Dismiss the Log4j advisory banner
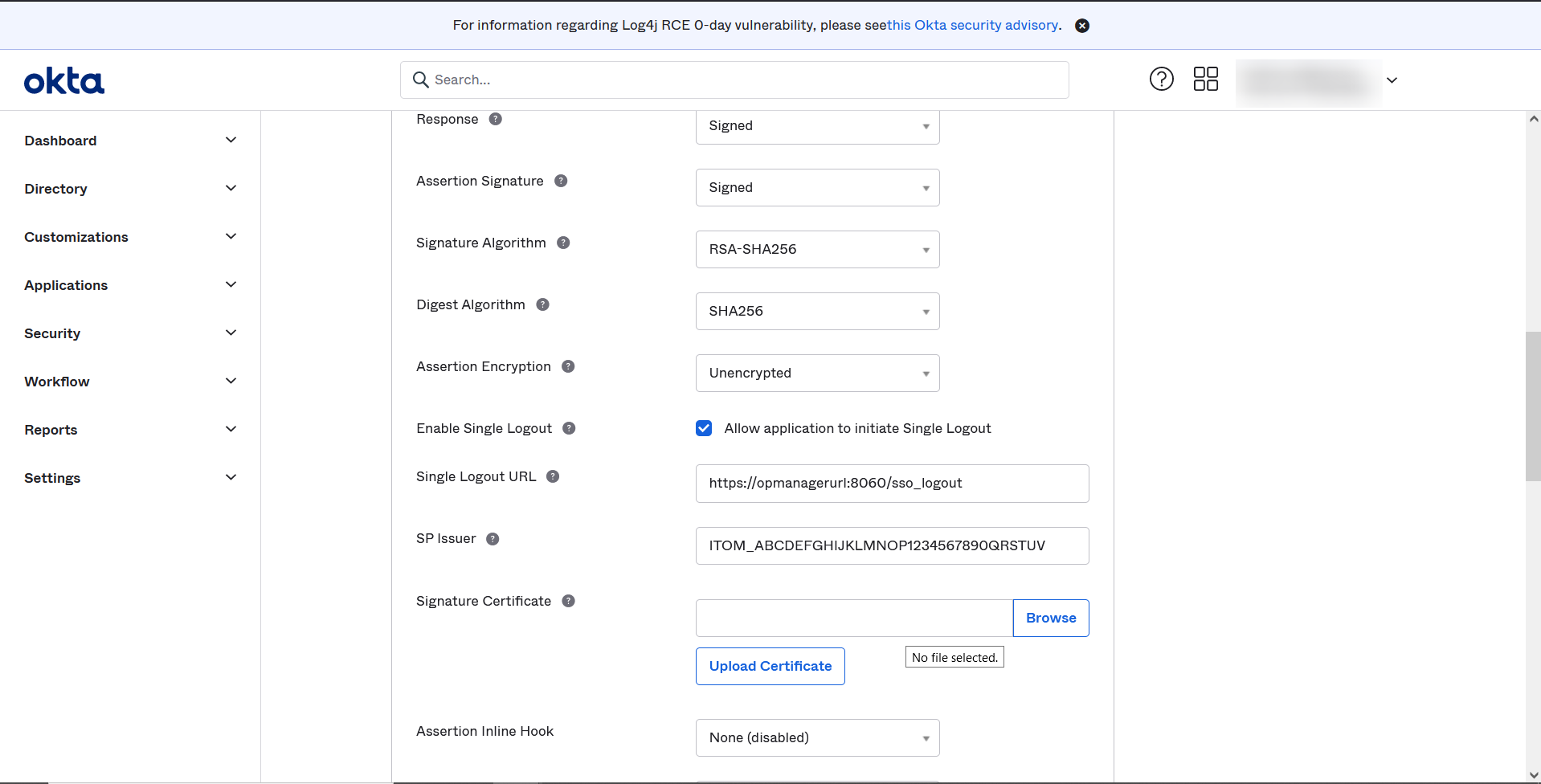This screenshot has height=784, width=1541. click(x=1082, y=26)
